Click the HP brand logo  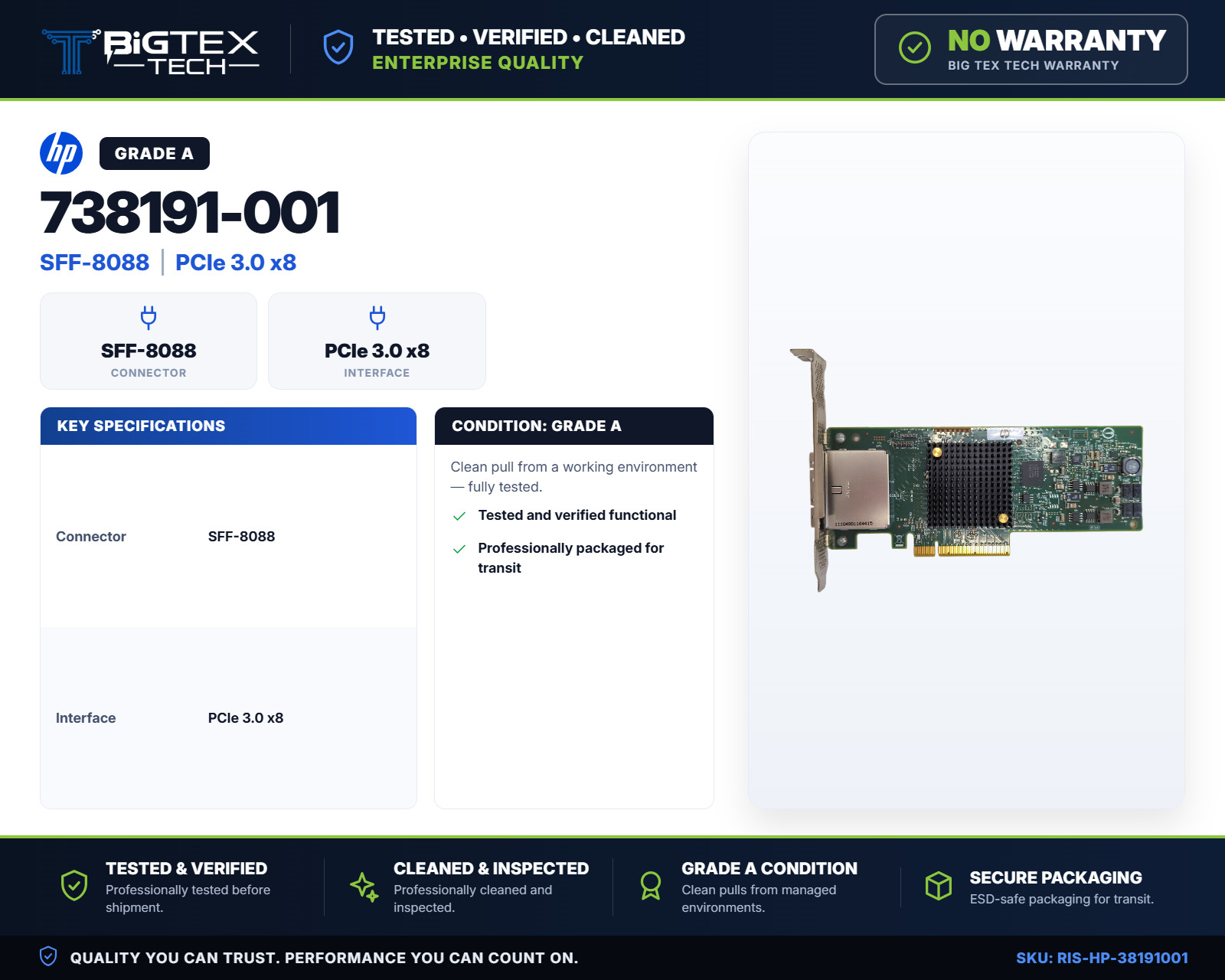[x=61, y=153]
